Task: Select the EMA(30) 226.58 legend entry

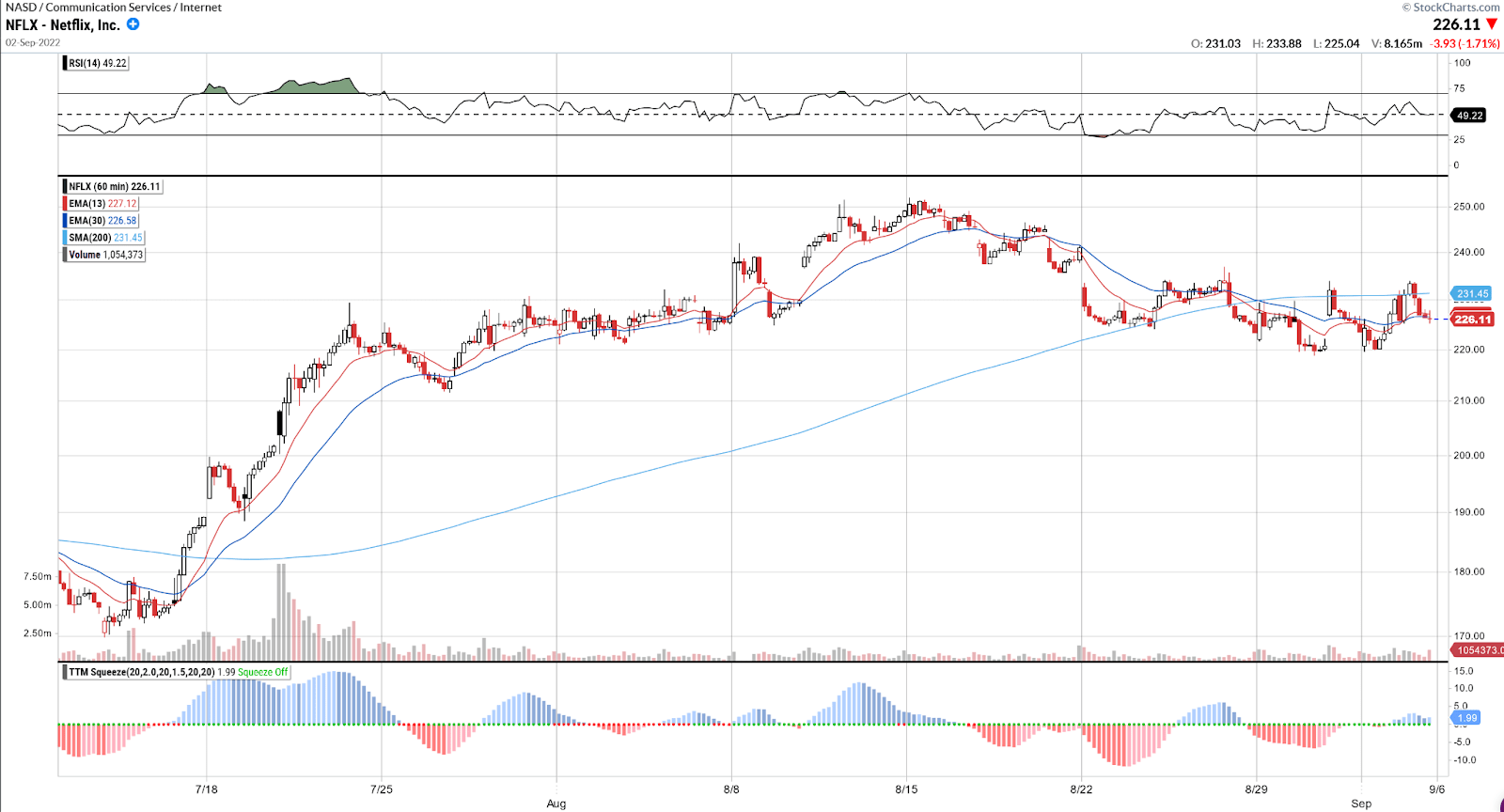Action: pos(102,220)
